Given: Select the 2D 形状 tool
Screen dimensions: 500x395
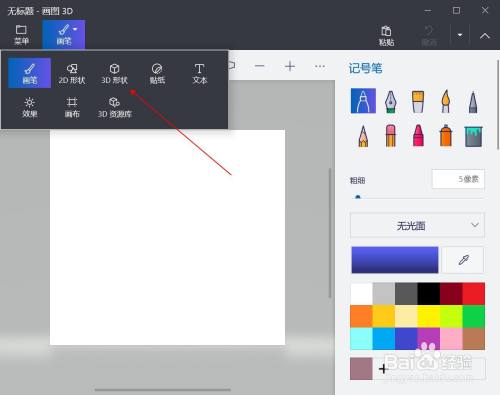Looking at the screenshot, I should pyautogui.click(x=72, y=73).
